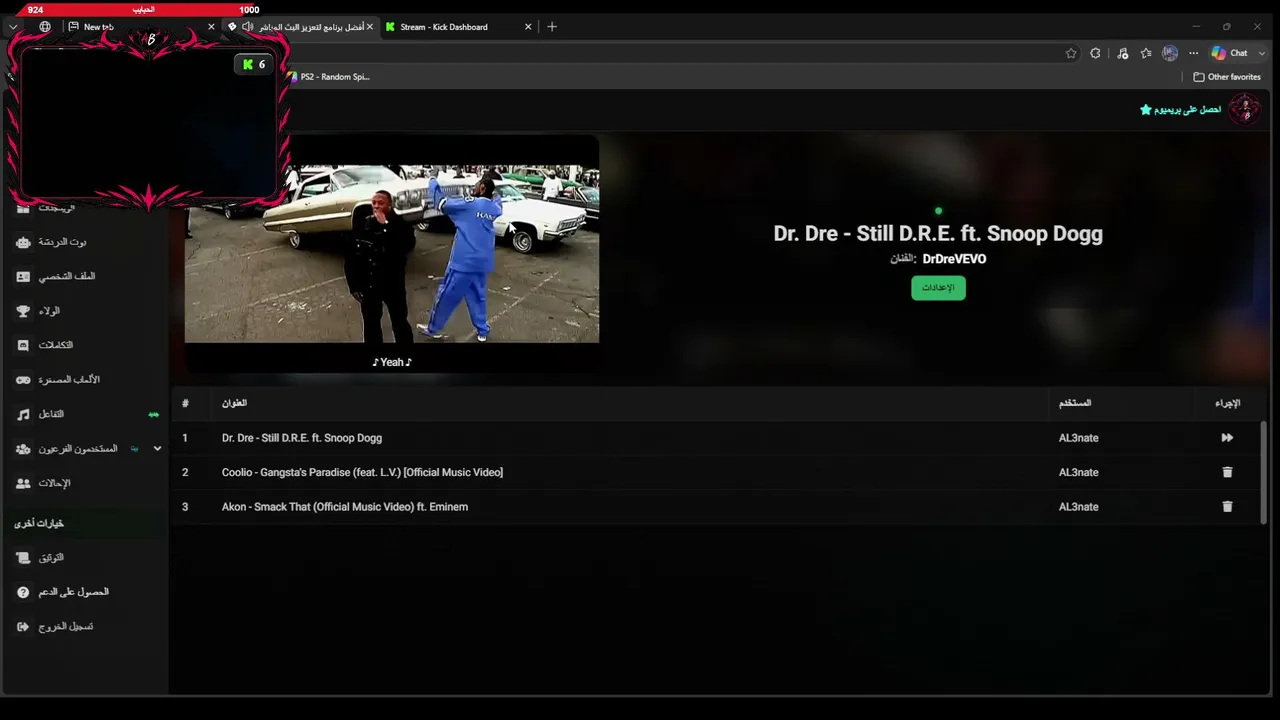This screenshot has height=720, width=1280.
Task: Open the media control music icon
Action: pyautogui.click(x=1122, y=53)
